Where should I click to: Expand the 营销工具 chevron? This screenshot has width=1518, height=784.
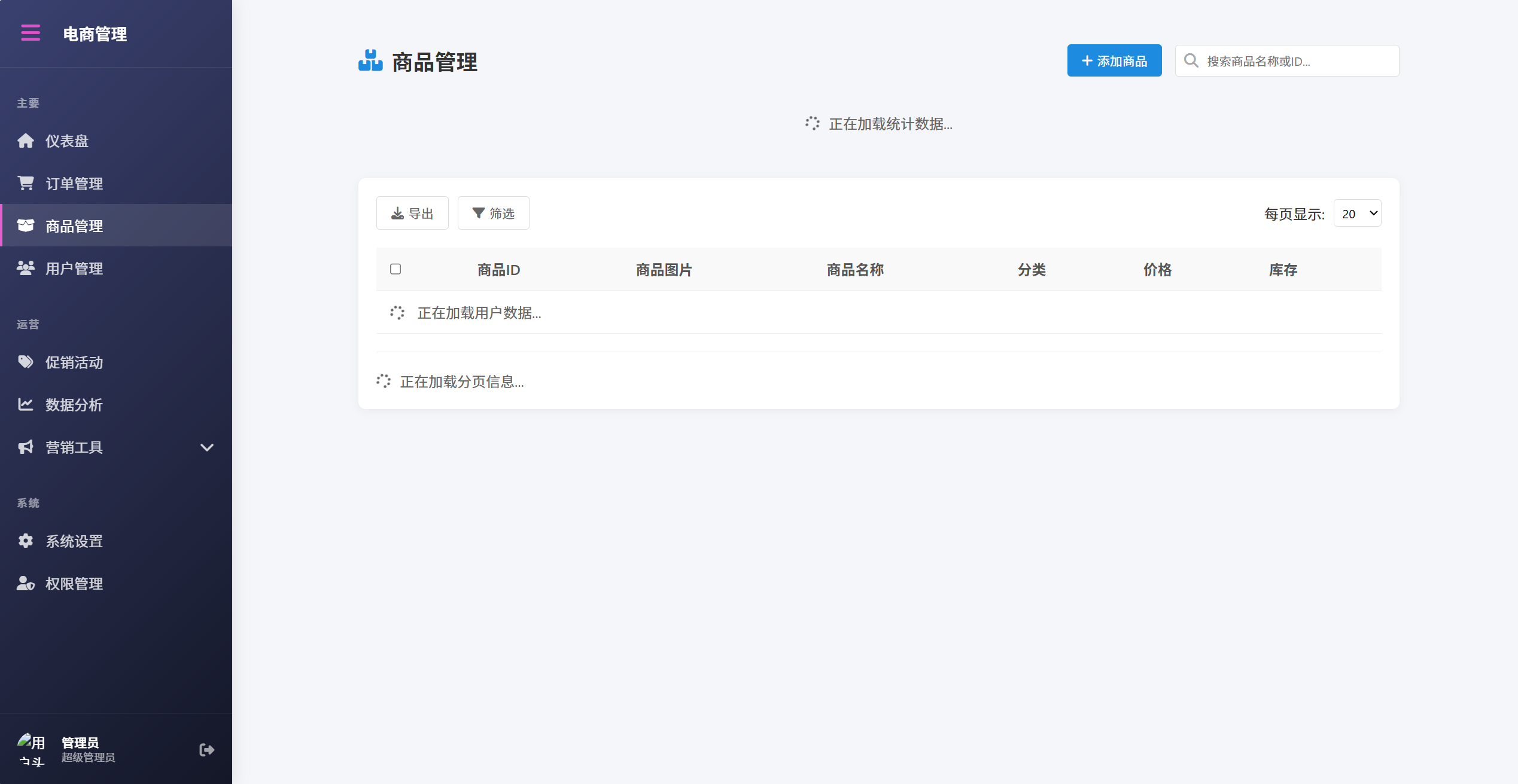[x=207, y=447]
